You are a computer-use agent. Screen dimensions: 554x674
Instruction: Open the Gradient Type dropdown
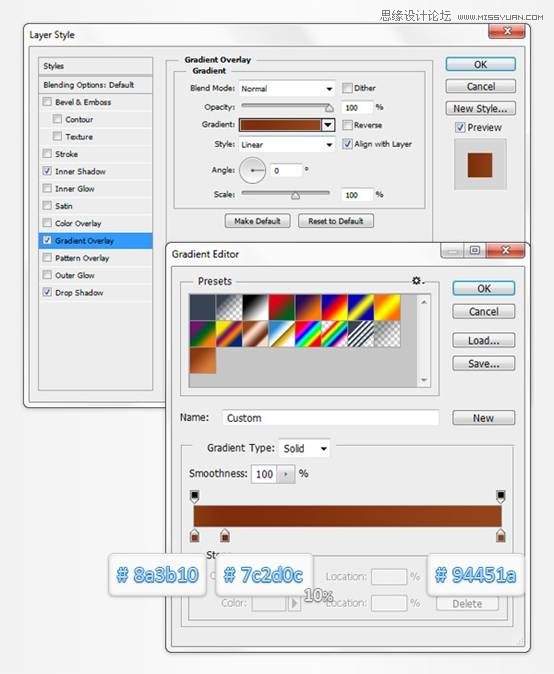coord(304,448)
